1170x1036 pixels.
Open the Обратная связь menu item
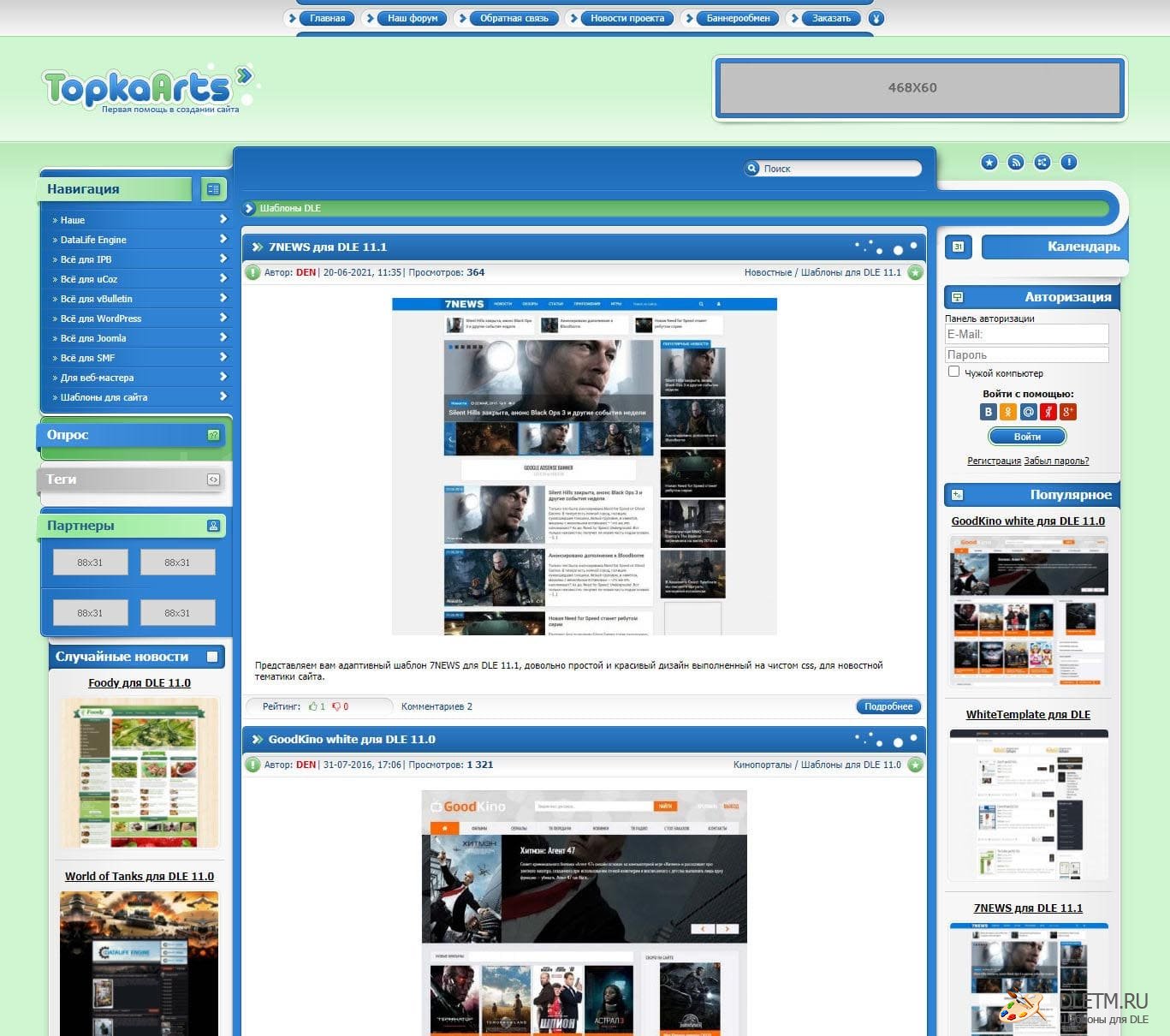pyautogui.click(x=514, y=18)
